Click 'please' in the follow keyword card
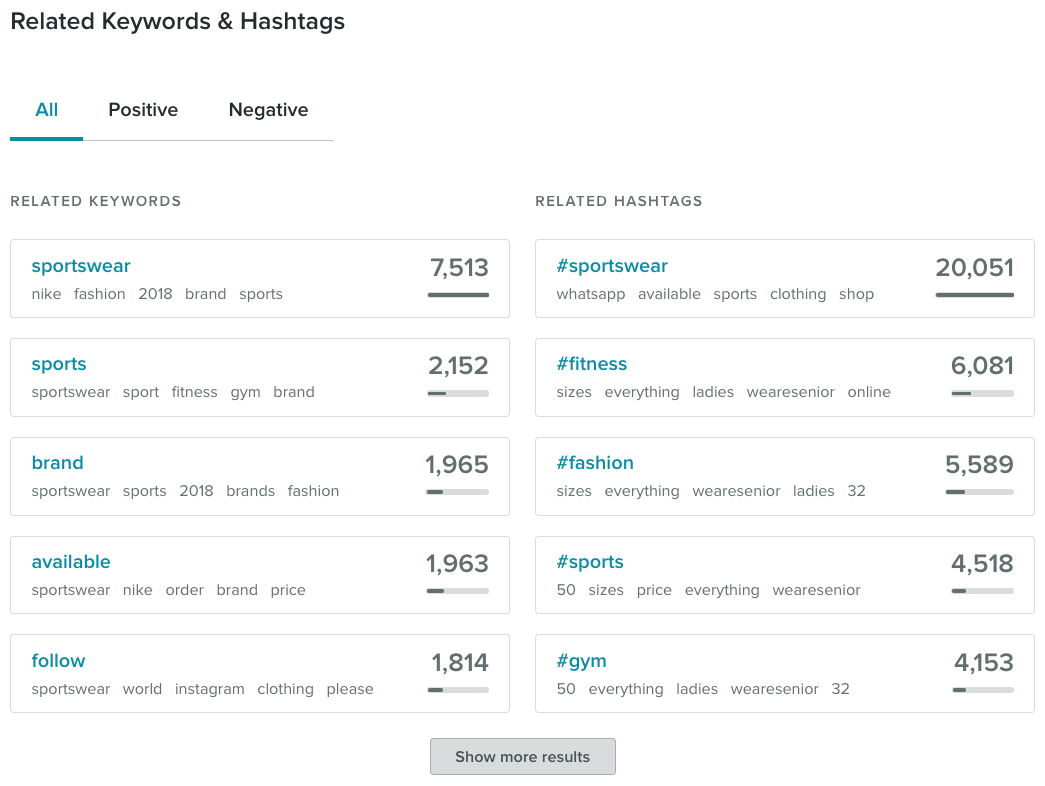The image size is (1045, 786). pos(350,689)
